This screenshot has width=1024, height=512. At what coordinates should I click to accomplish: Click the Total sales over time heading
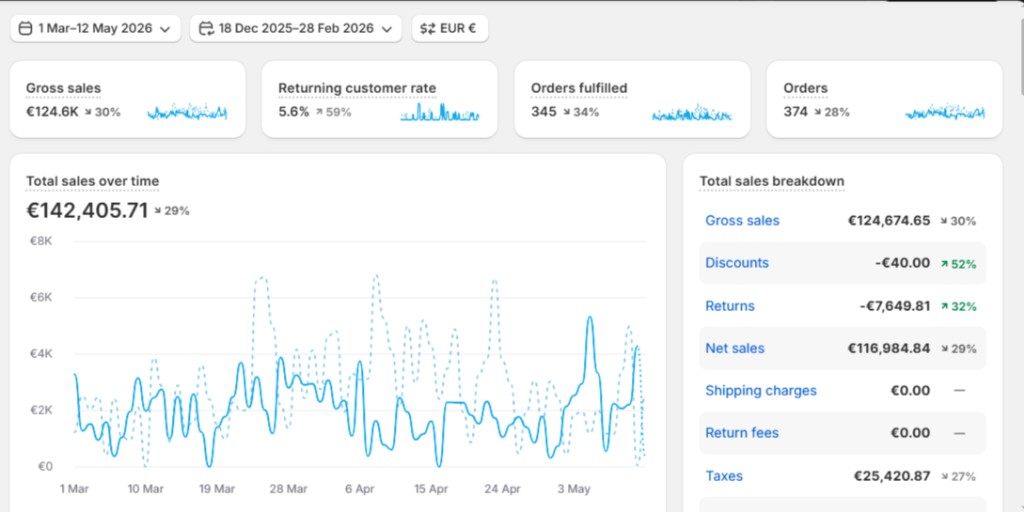(93, 182)
